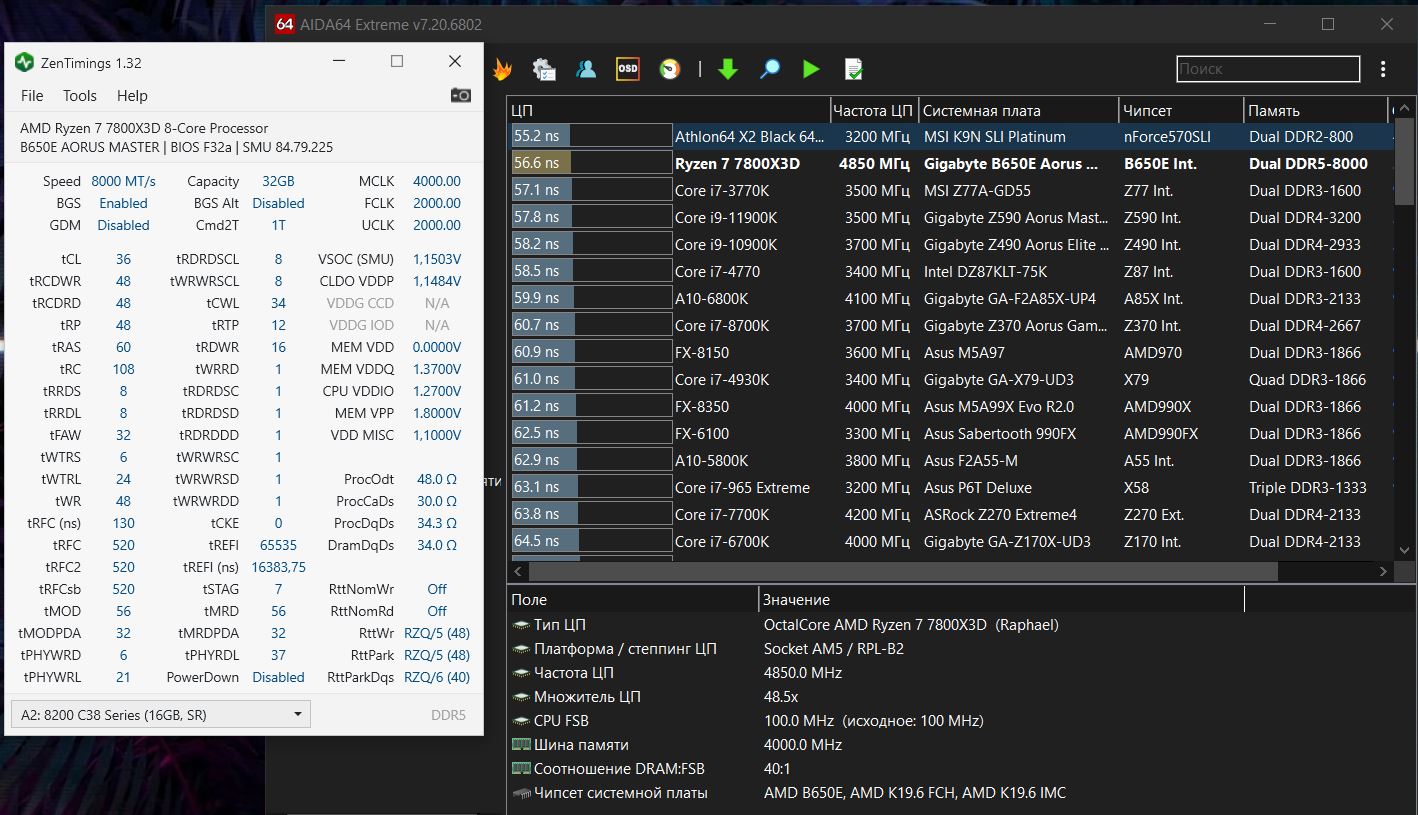Select the Core i7-4770 row
The image size is (1418, 815).
[x=950, y=272]
